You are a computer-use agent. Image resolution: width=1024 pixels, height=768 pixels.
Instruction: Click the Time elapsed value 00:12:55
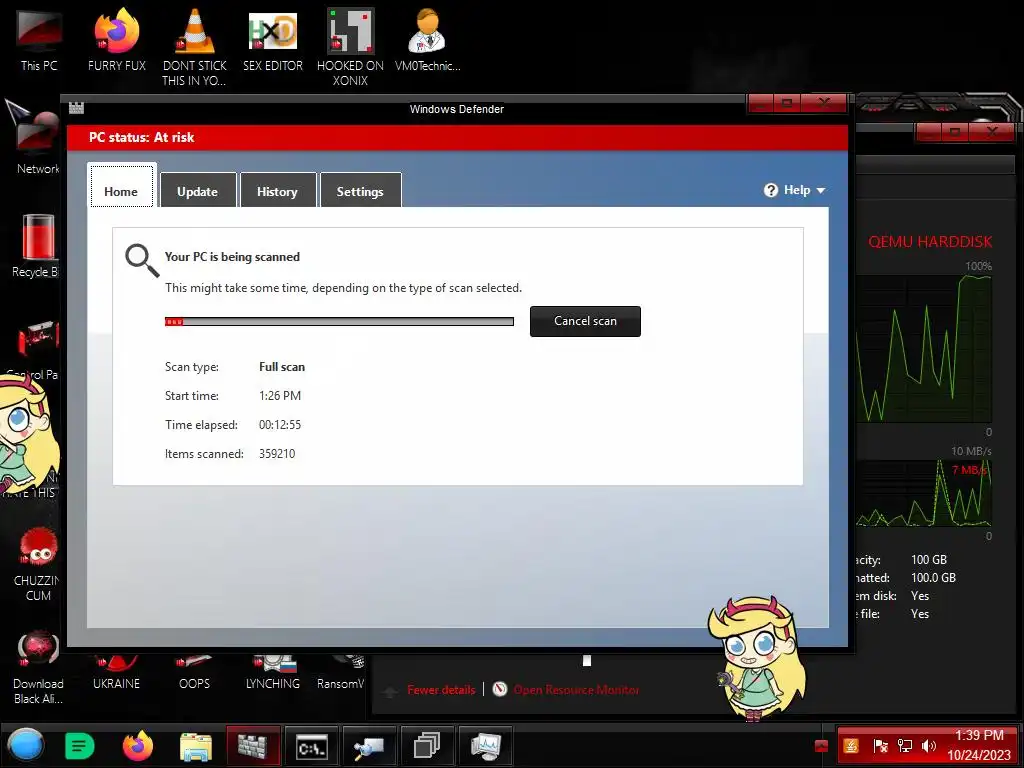(x=280, y=425)
